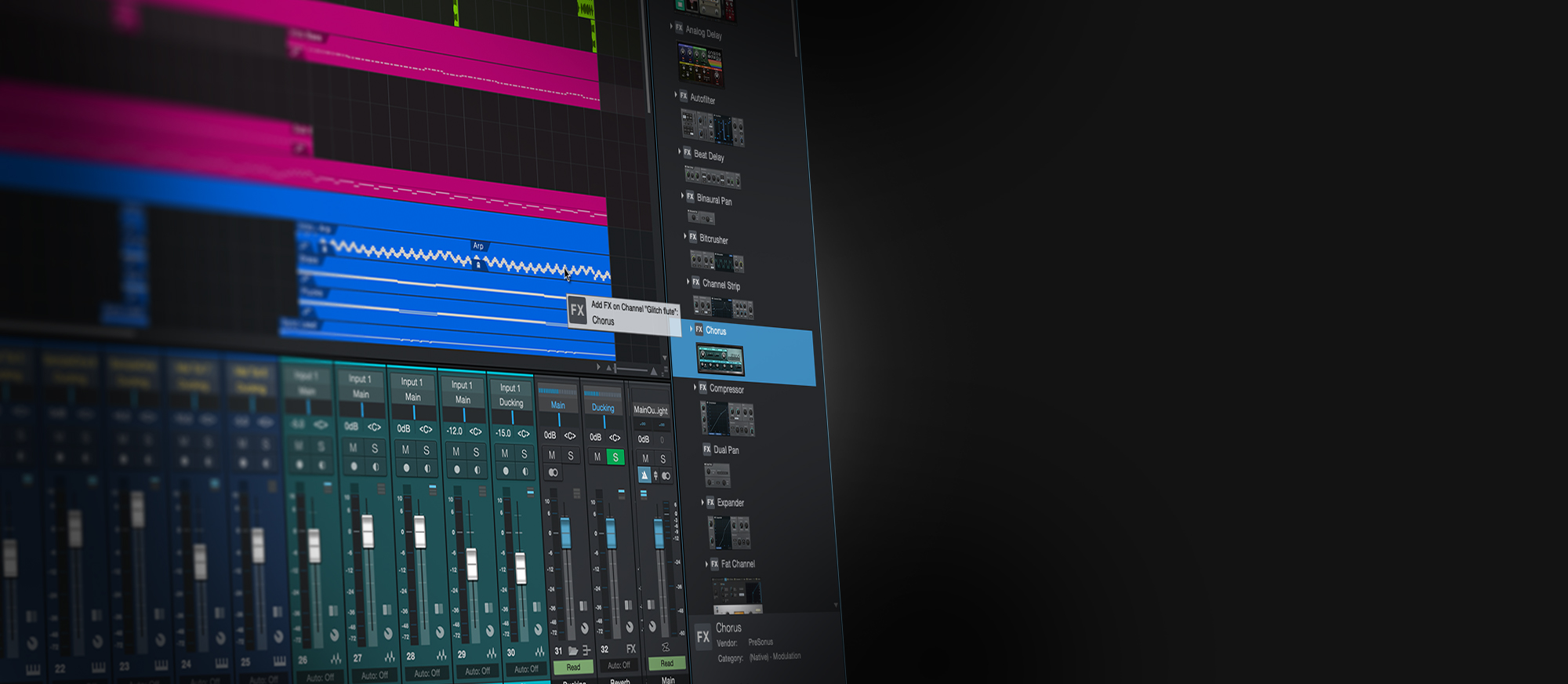Click the Bitcrusher FX icon
Image resolution: width=1568 pixels, height=684 pixels.
[x=693, y=236]
